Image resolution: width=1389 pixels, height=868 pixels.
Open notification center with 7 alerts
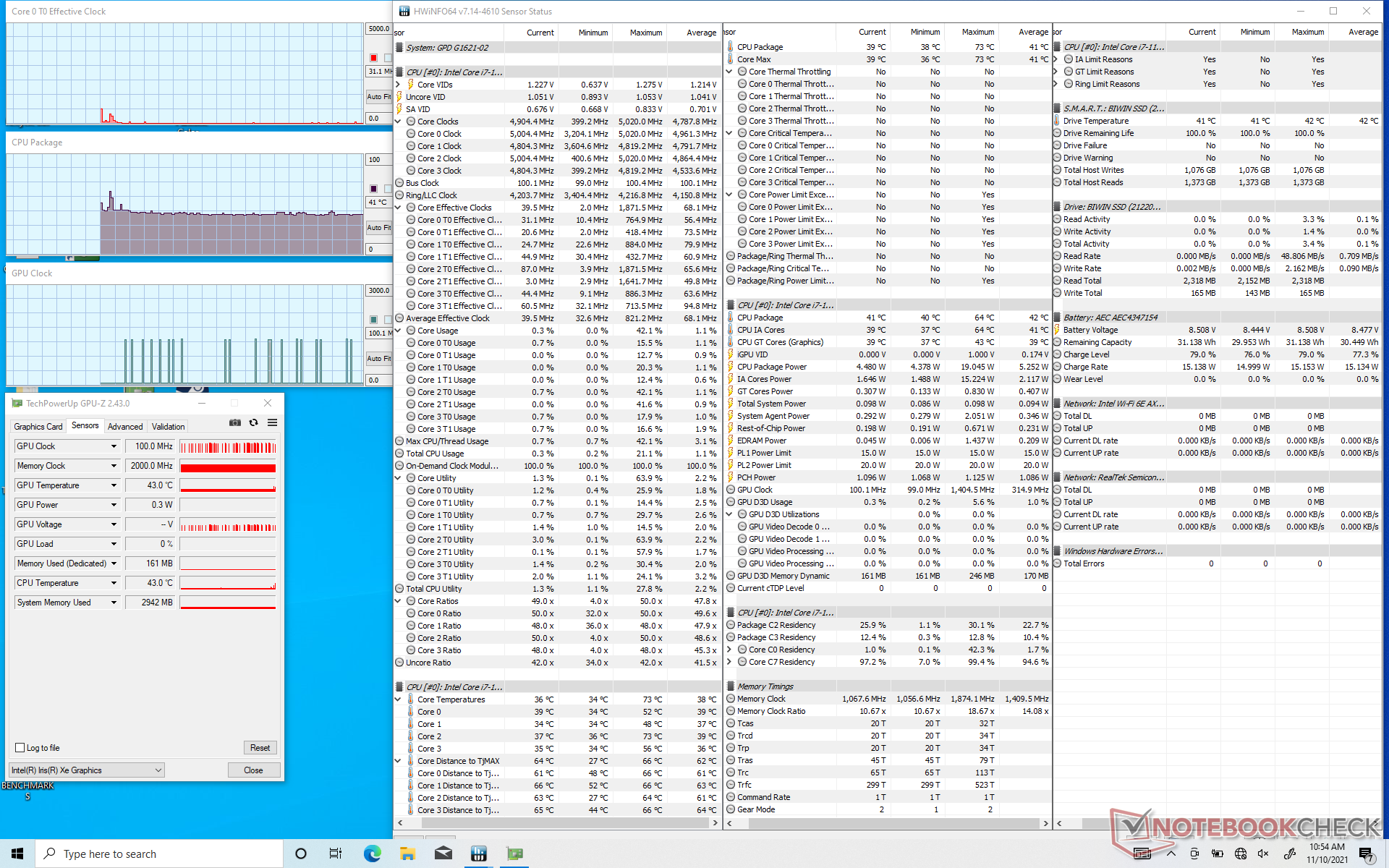click(x=1367, y=854)
